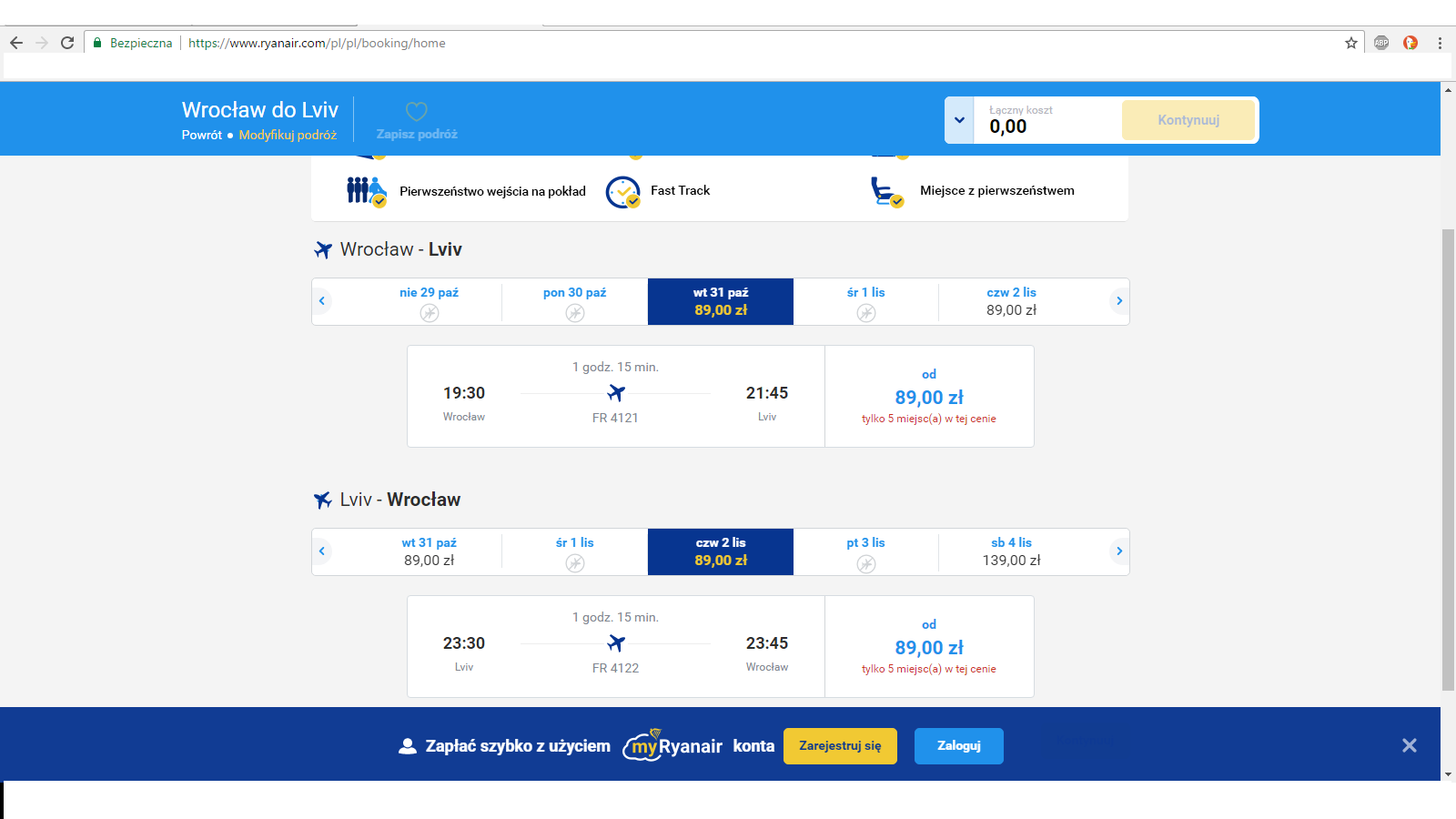Viewport: 1456px width, 819px height.
Task: Choose 89,00 zł fare for FR 4122
Action: point(929,647)
